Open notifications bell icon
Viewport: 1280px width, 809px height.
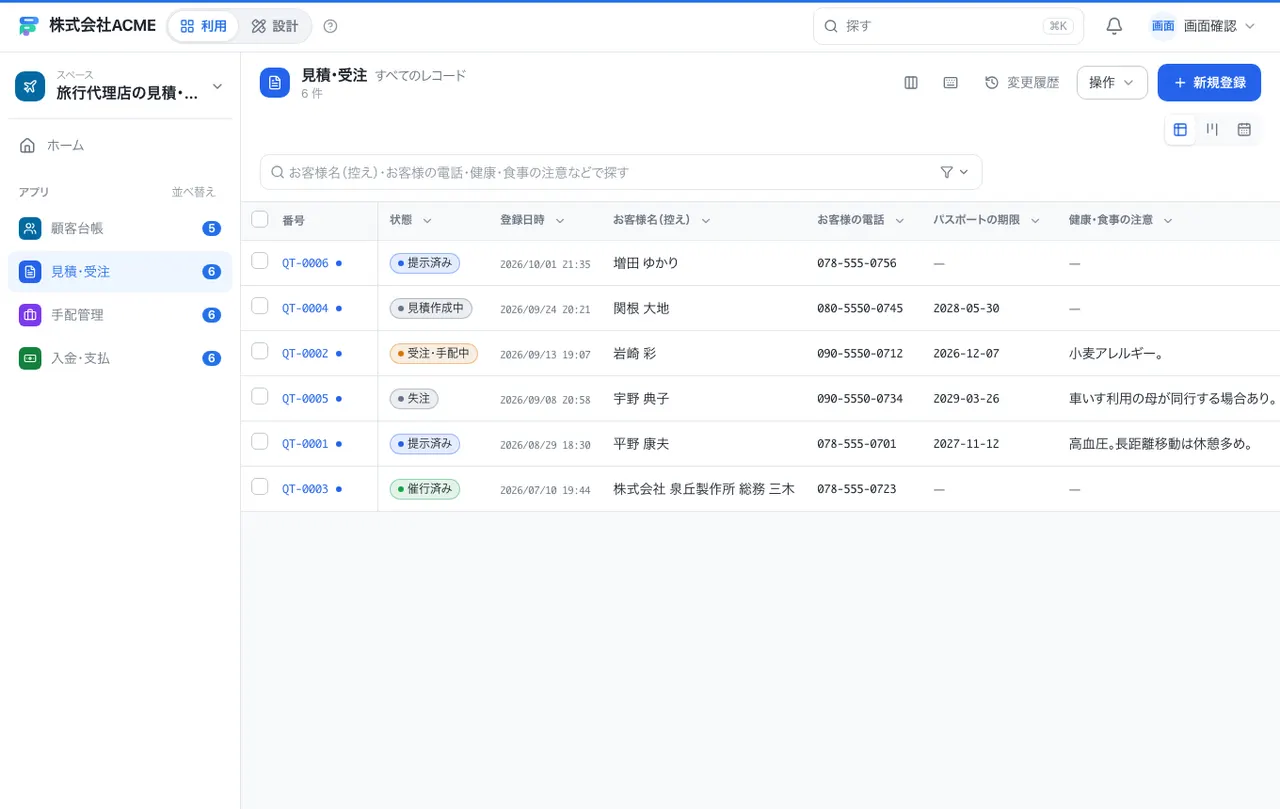pyautogui.click(x=1114, y=26)
